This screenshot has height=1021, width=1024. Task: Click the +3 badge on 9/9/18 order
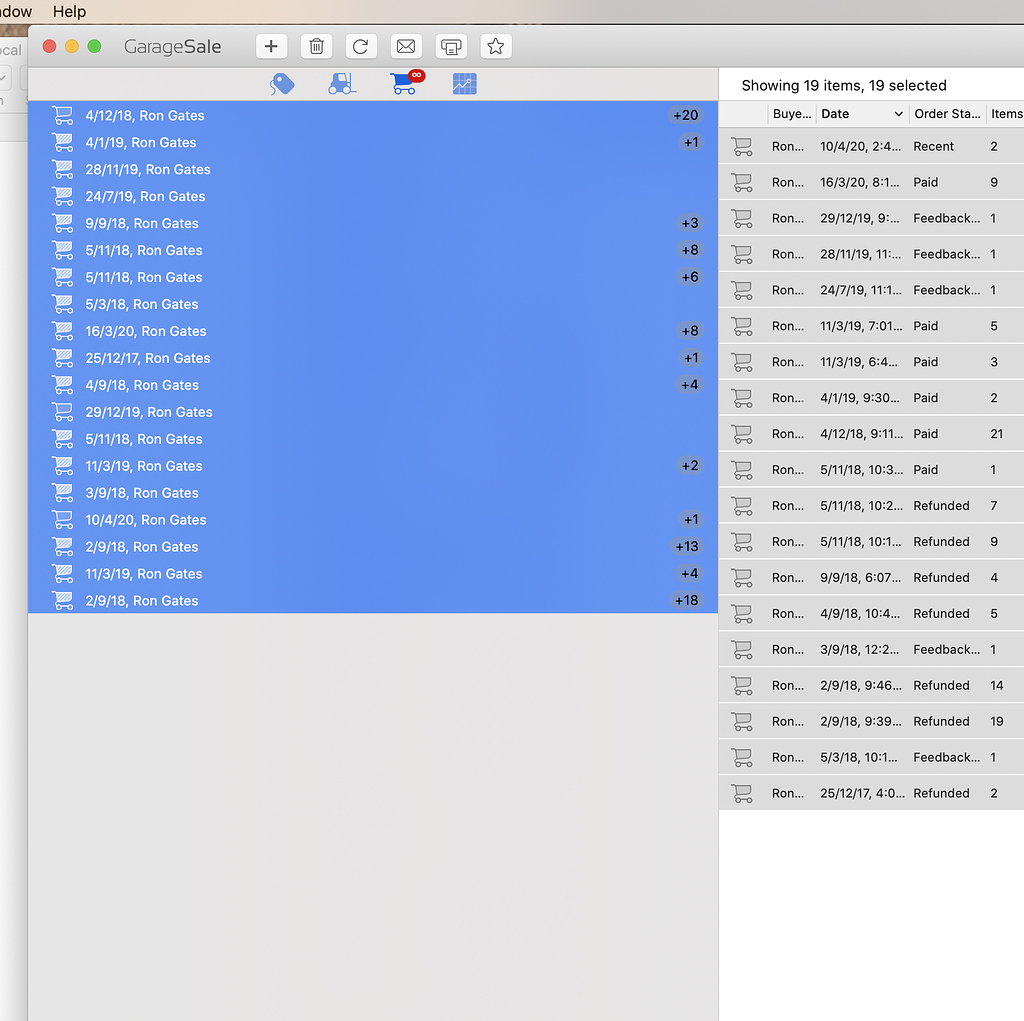pyautogui.click(x=690, y=223)
